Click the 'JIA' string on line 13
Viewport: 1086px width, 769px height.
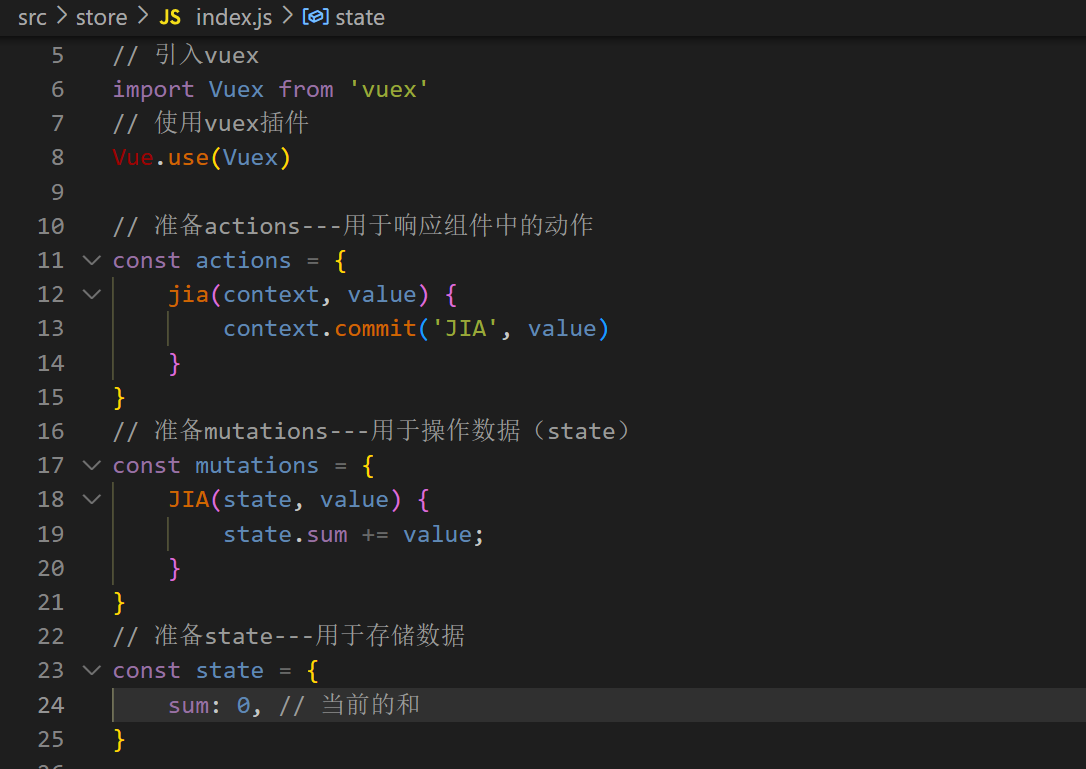465,328
